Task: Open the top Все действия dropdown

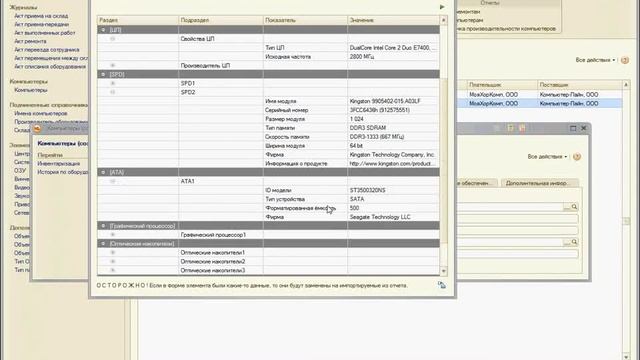Action: pos(595,60)
